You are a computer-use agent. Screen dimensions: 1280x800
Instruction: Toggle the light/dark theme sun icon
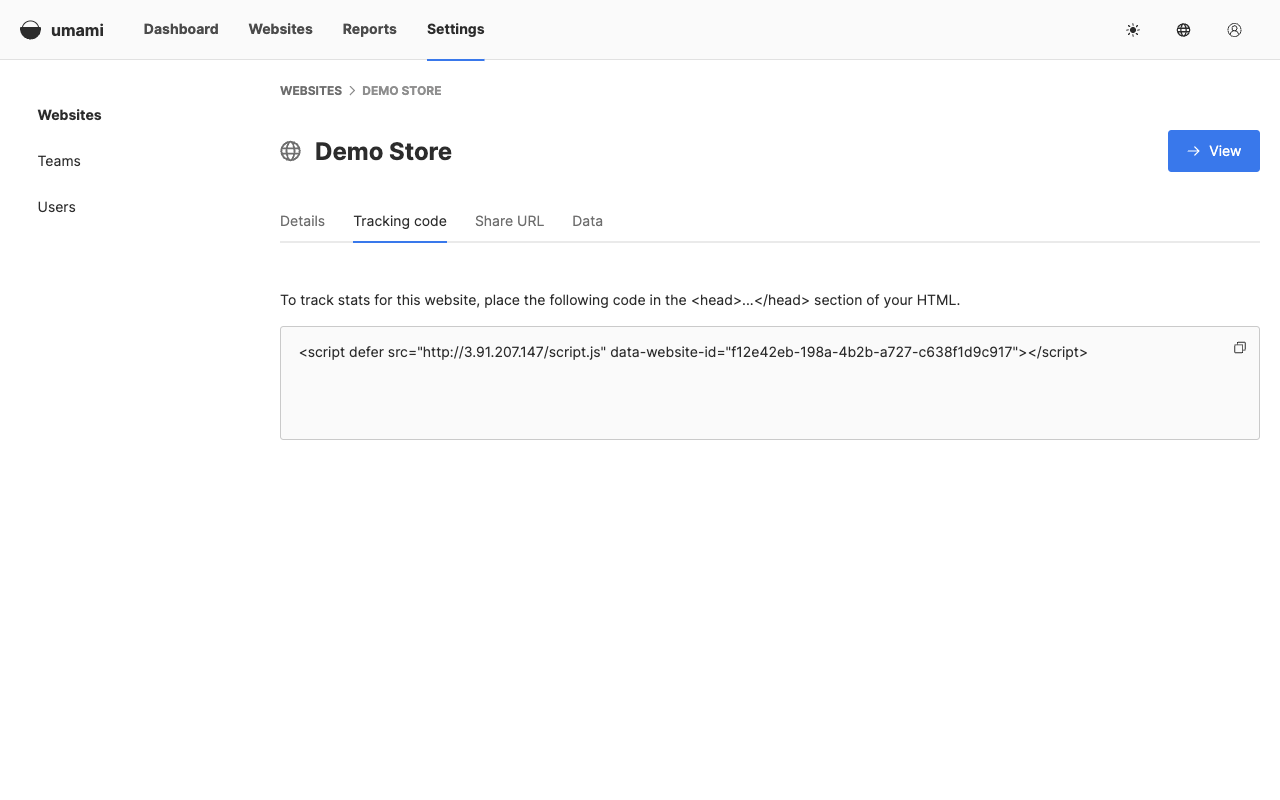pos(1133,30)
